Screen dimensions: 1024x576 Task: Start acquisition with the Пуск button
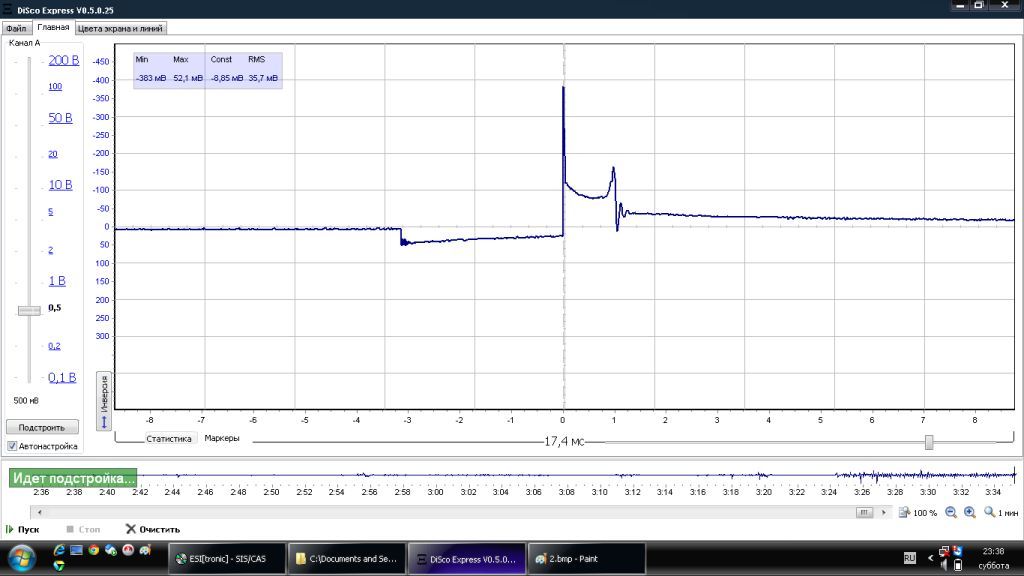pos(23,529)
